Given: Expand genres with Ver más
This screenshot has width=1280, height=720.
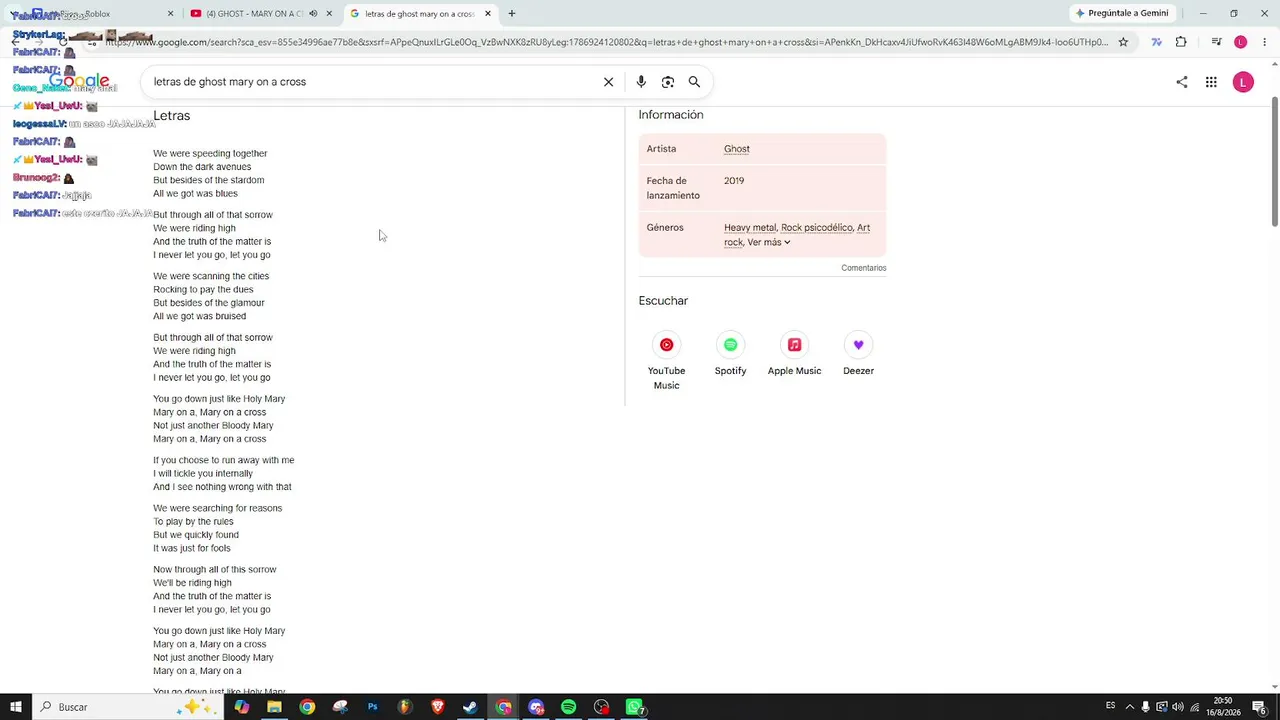Looking at the screenshot, I should coord(769,242).
